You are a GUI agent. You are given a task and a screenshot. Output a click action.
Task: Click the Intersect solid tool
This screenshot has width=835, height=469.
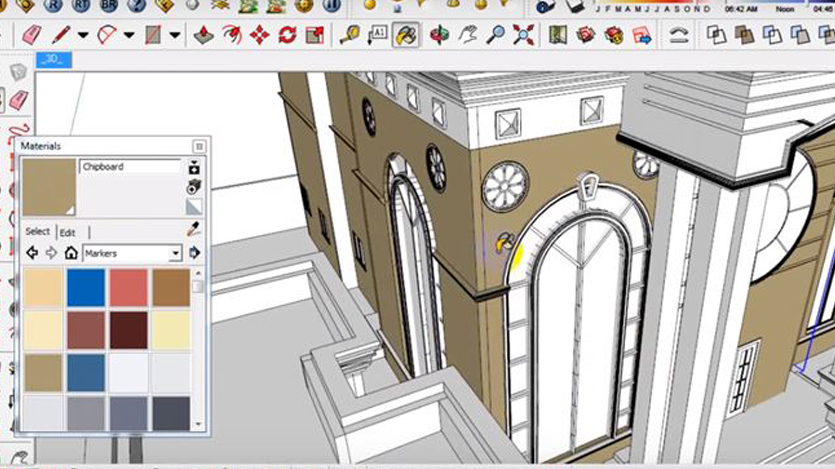(x=744, y=35)
